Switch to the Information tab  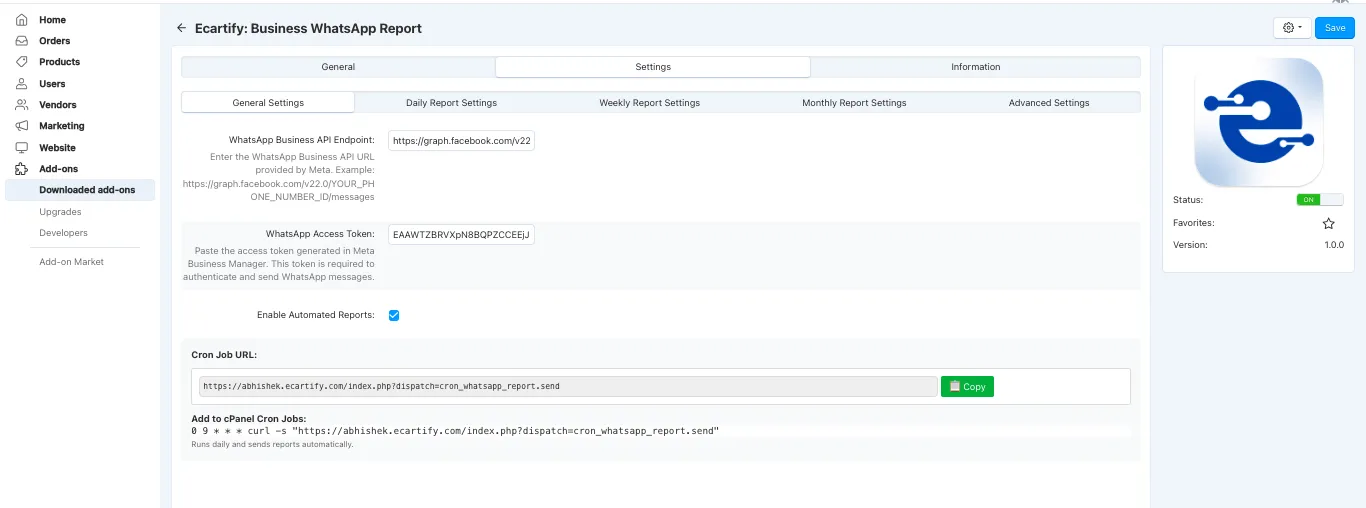click(x=975, y=67)
